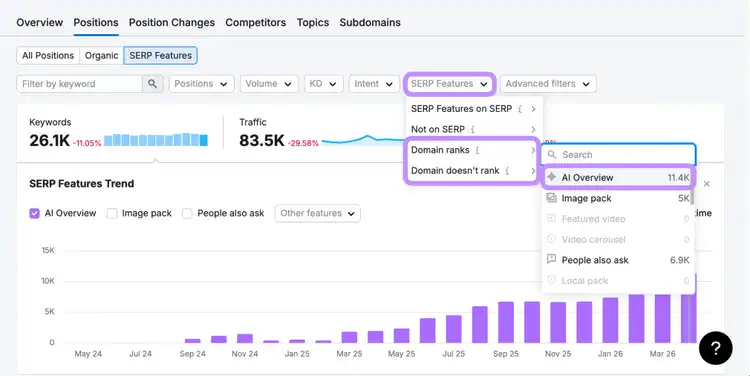Click the People also ask icon in list
Image resolution: width=750 pixels, height=376 pixels.
pos(551,259)
